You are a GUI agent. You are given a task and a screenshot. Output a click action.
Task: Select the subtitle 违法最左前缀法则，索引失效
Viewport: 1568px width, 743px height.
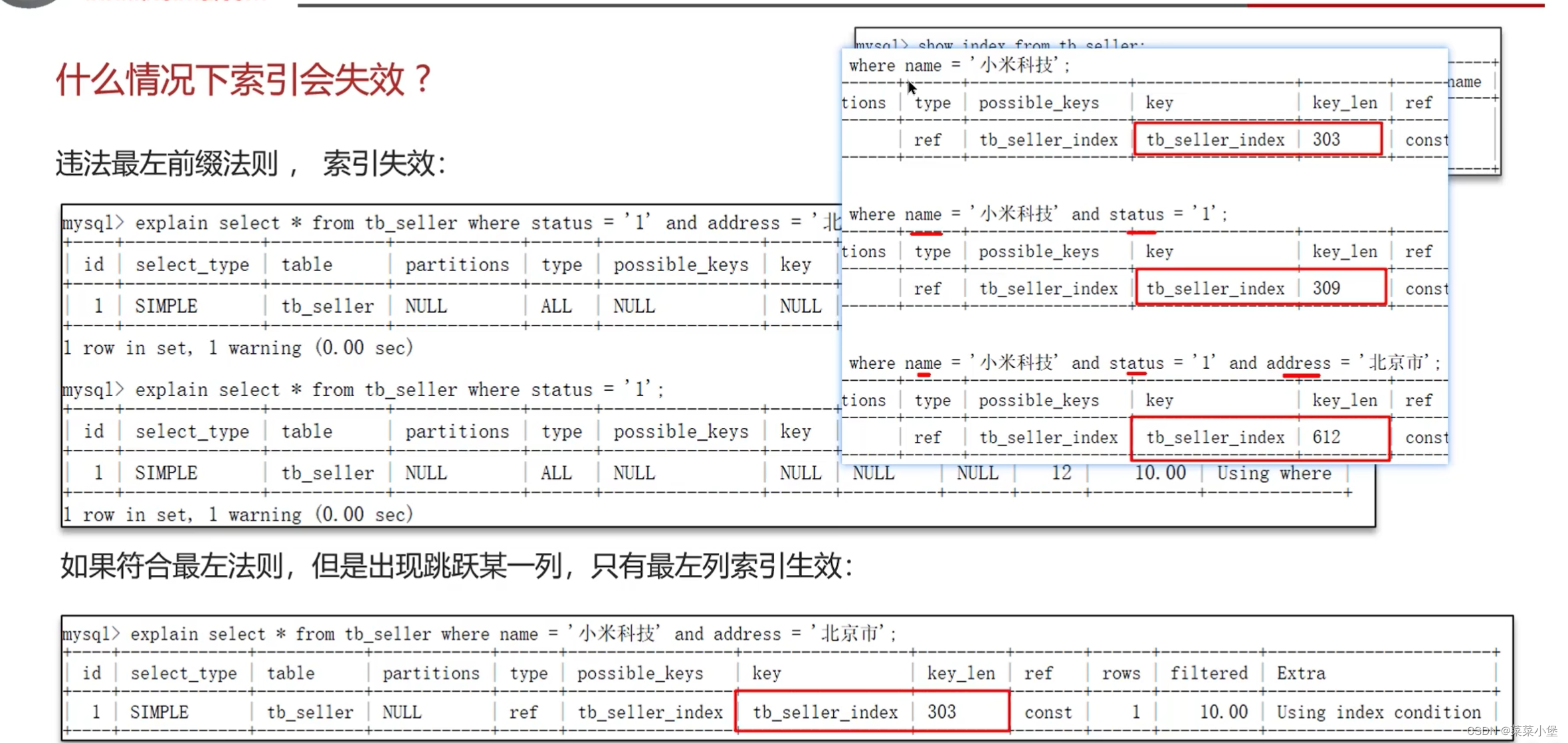click(250, 163)
